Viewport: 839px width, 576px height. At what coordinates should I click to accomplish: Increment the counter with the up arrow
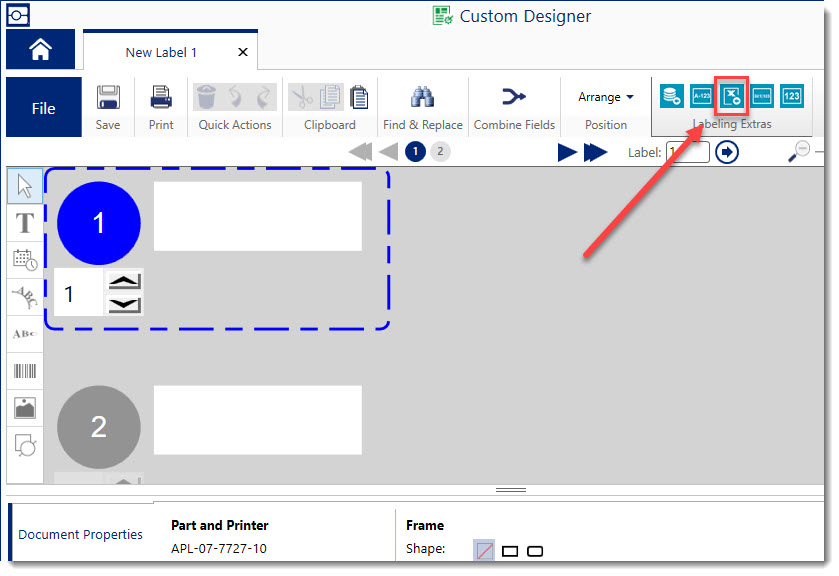click(124, 280)
